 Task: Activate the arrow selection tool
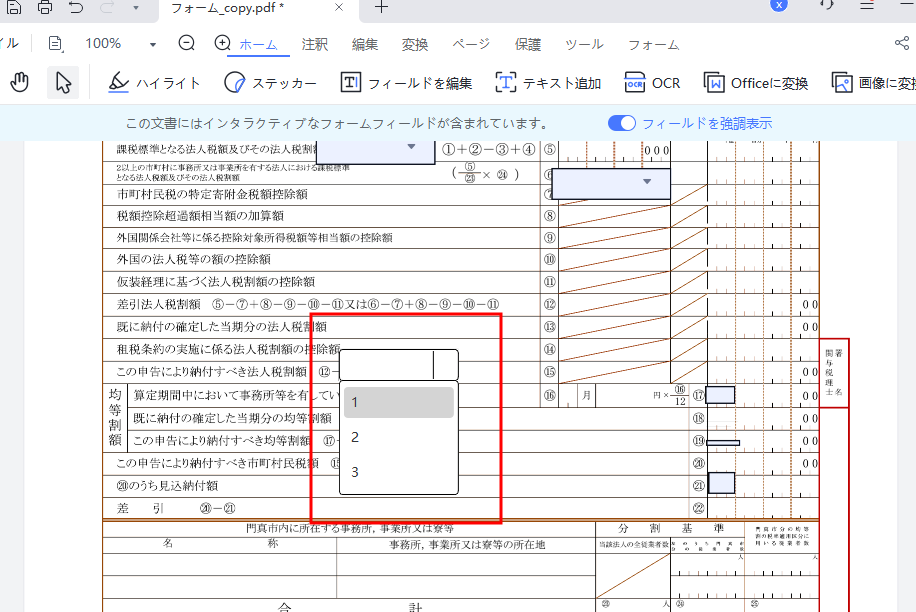62,82
